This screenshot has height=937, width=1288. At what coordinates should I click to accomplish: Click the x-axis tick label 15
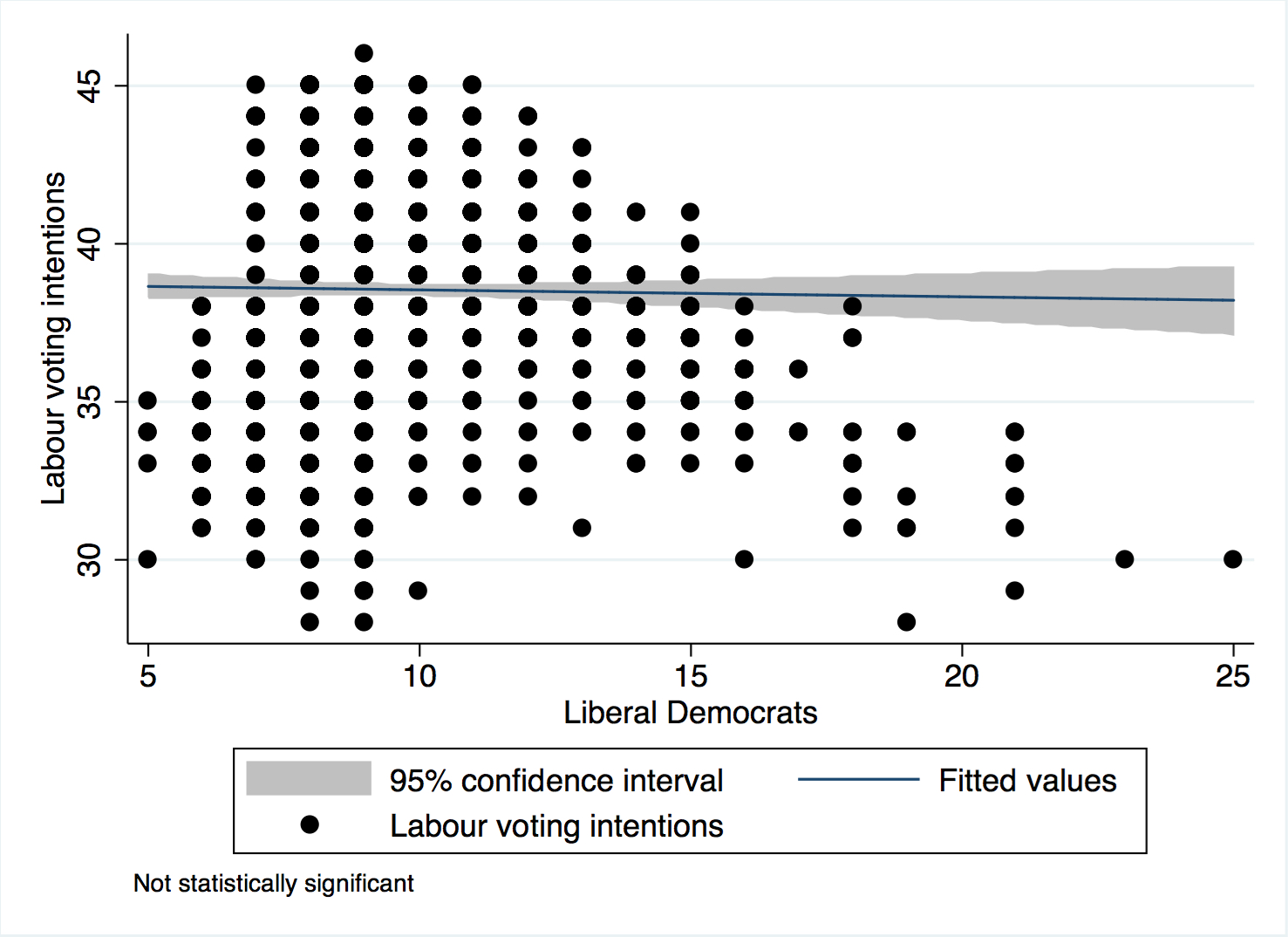[x=691, y=676]
